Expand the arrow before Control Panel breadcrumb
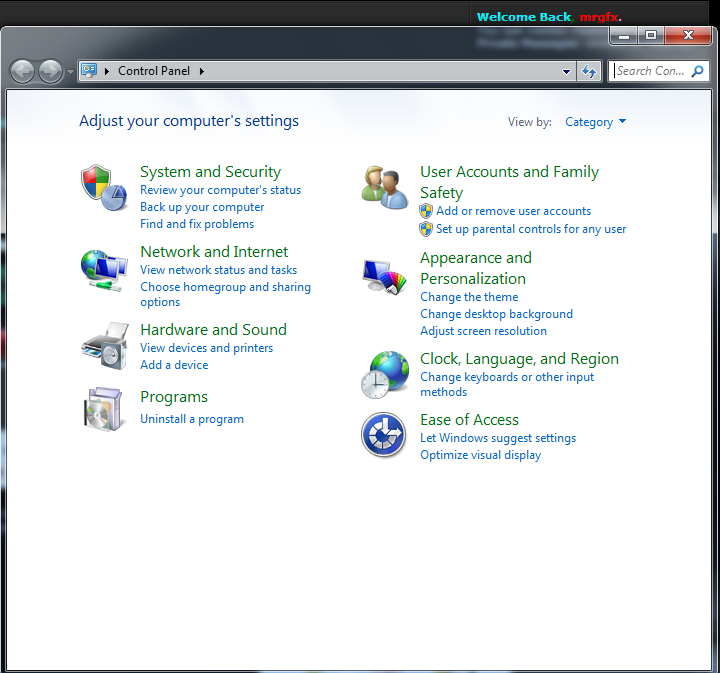Image resolution: width=720 pixels, height=673 pixels. 107,71
